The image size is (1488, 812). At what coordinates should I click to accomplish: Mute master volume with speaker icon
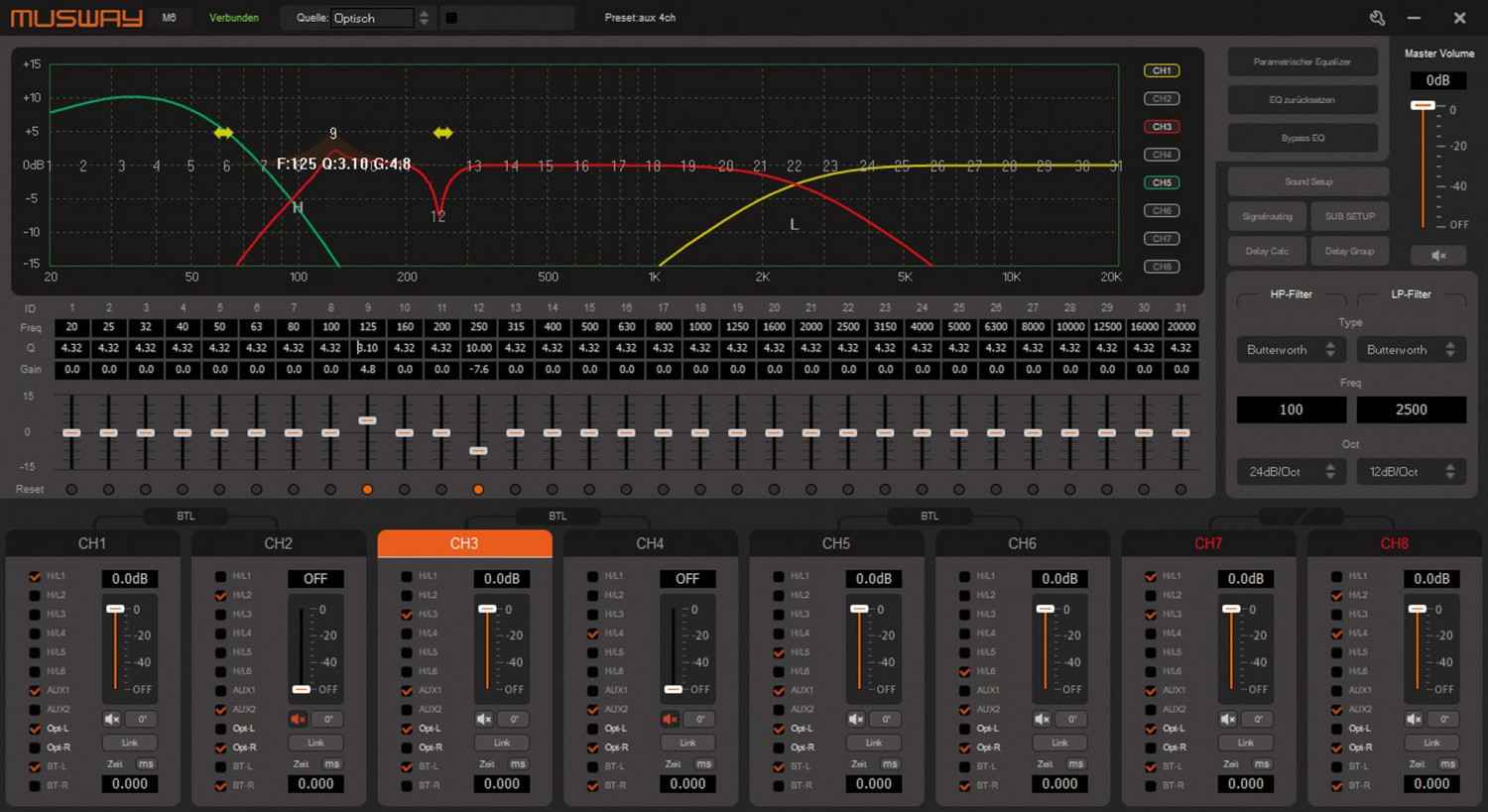tap(1438, 255)
